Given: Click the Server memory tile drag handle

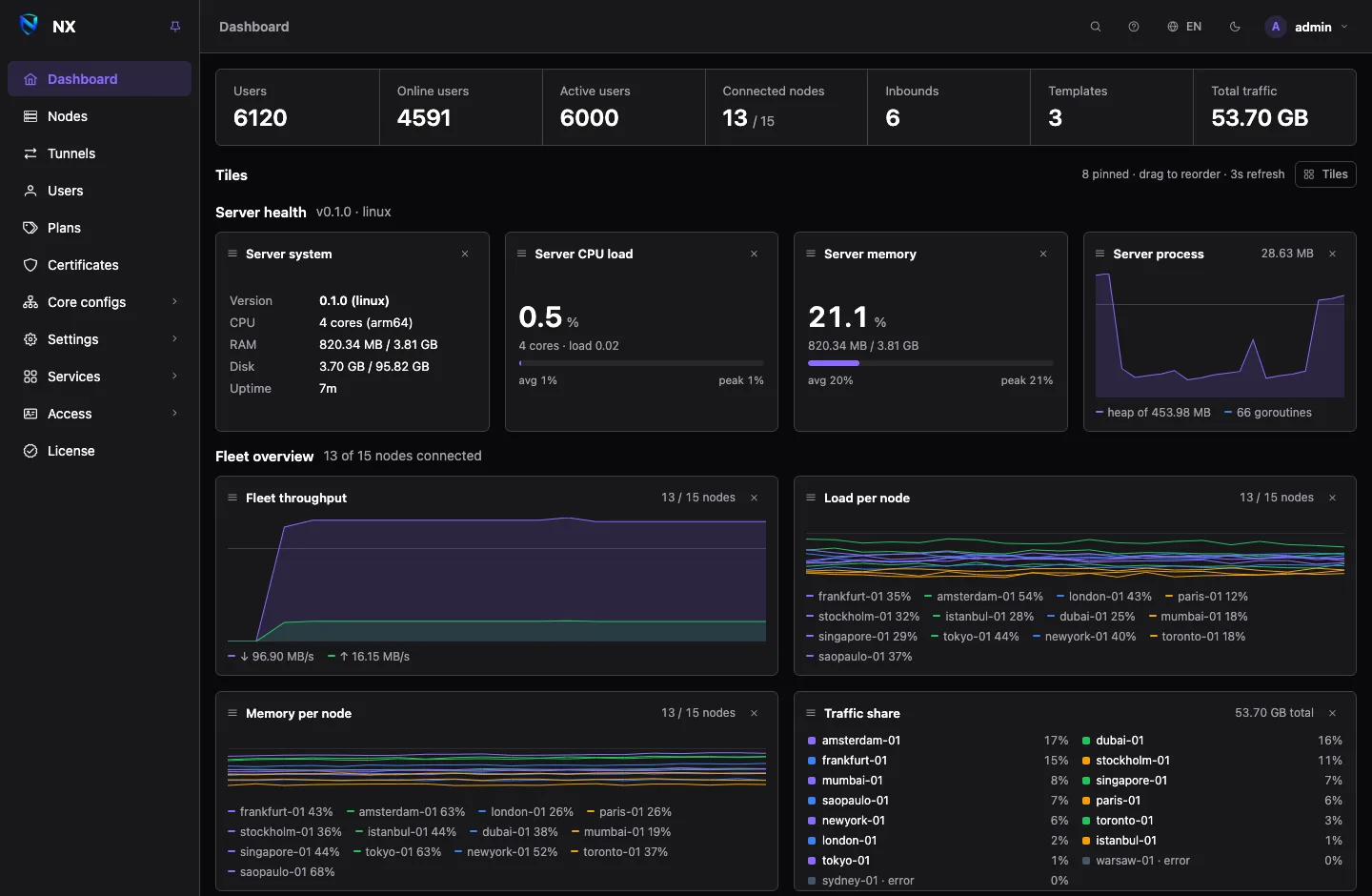Looking at the screenshot, I should point(811,254).
